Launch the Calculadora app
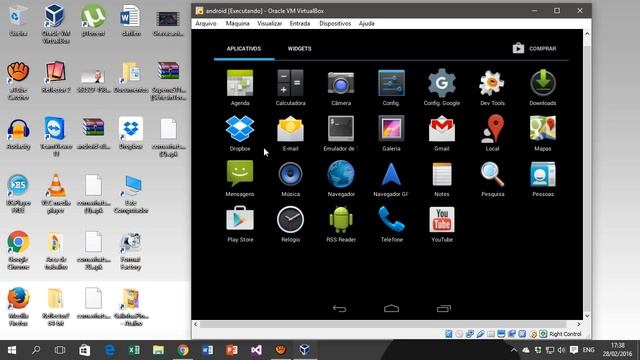This screenshot has width=640, height=360. coord(290,87)
